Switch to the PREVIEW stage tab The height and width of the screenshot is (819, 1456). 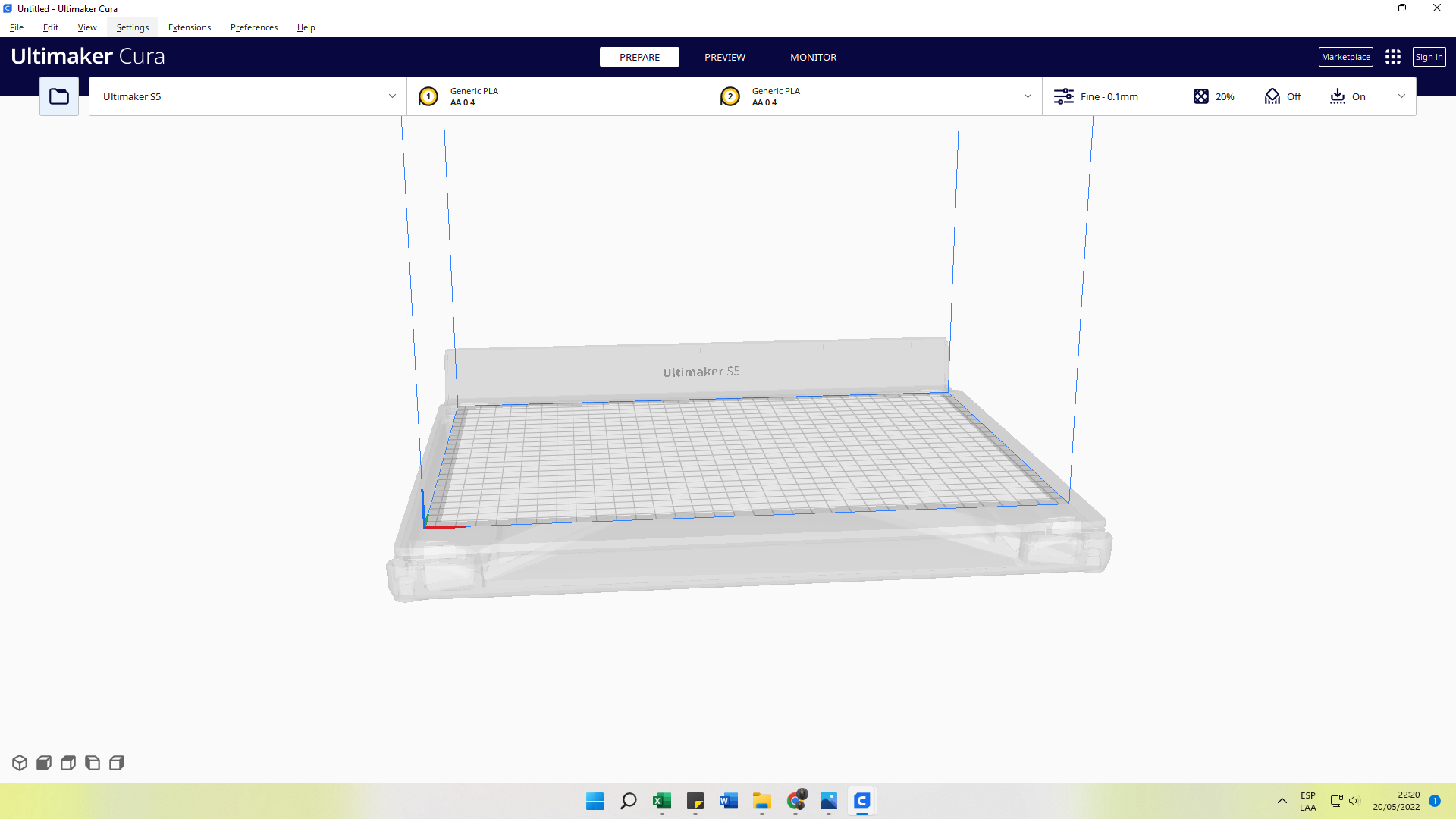point(725,57)
